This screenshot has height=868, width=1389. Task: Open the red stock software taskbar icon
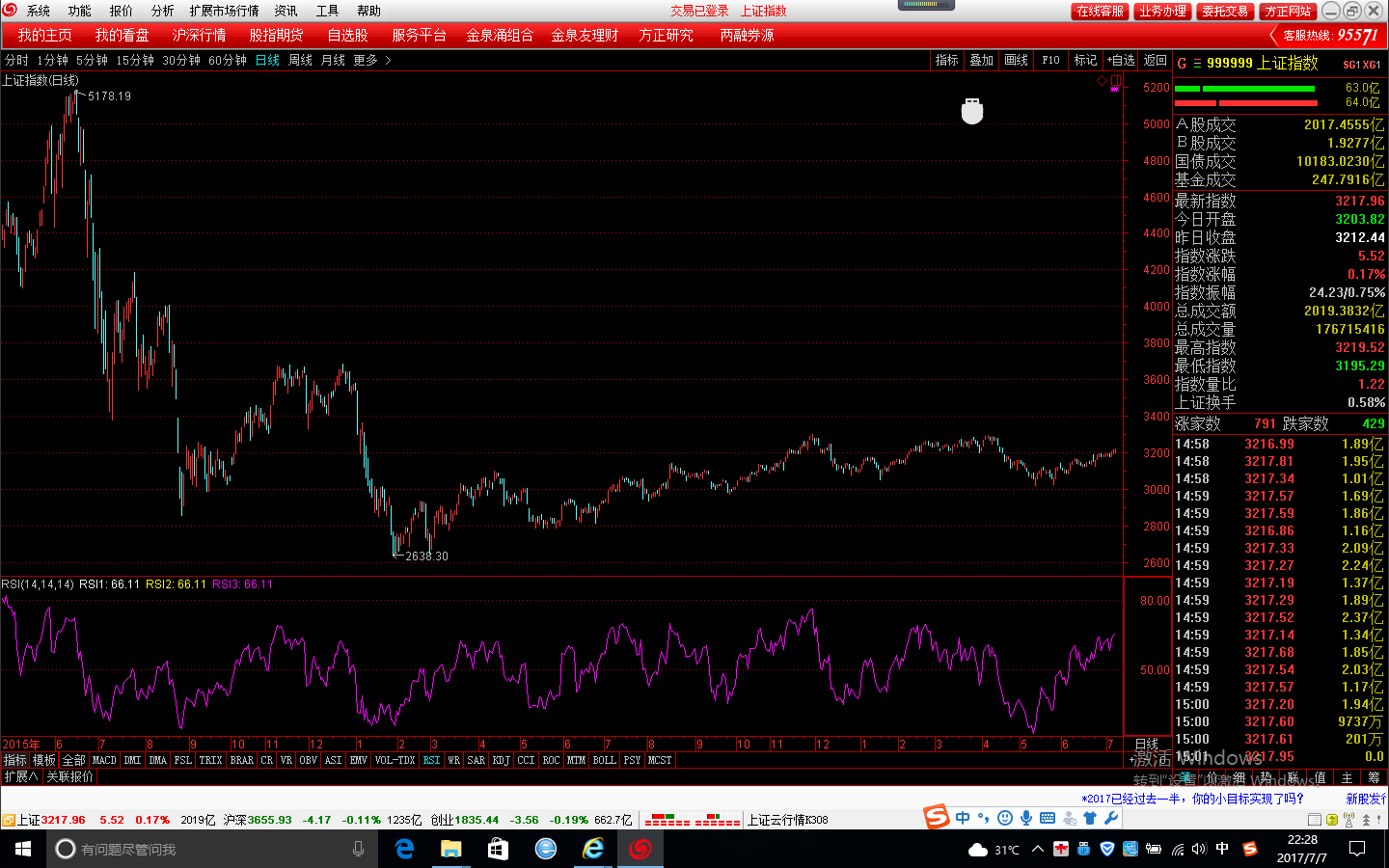640,849
